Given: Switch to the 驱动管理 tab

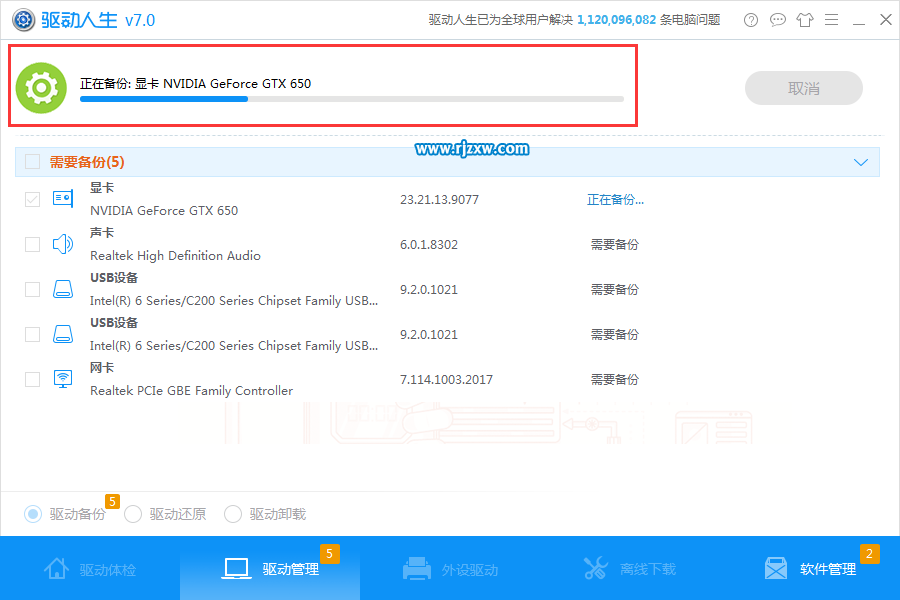Looking at the screenshot, I should tap(270, 568).
